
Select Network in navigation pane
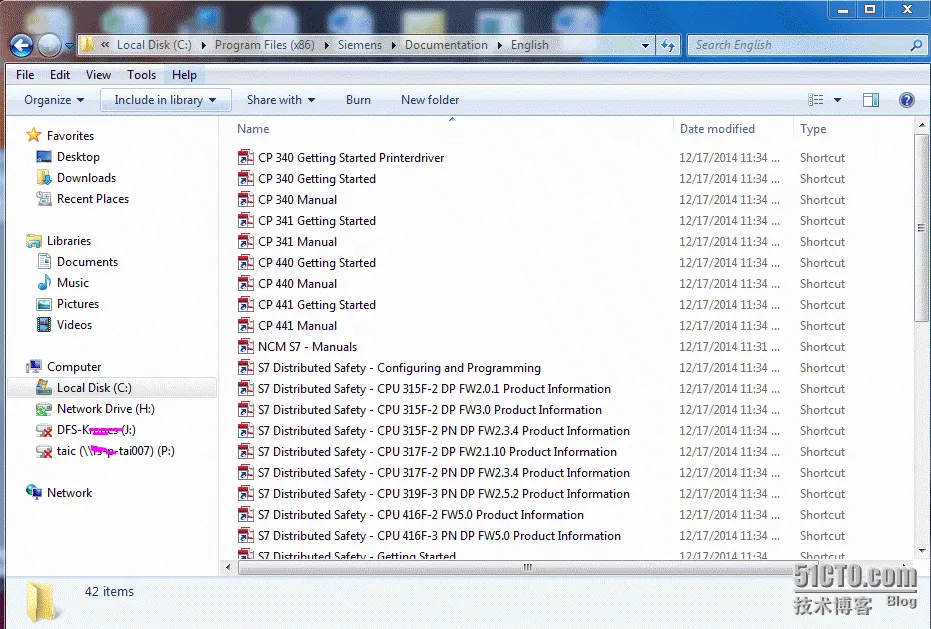pos(69,492)
